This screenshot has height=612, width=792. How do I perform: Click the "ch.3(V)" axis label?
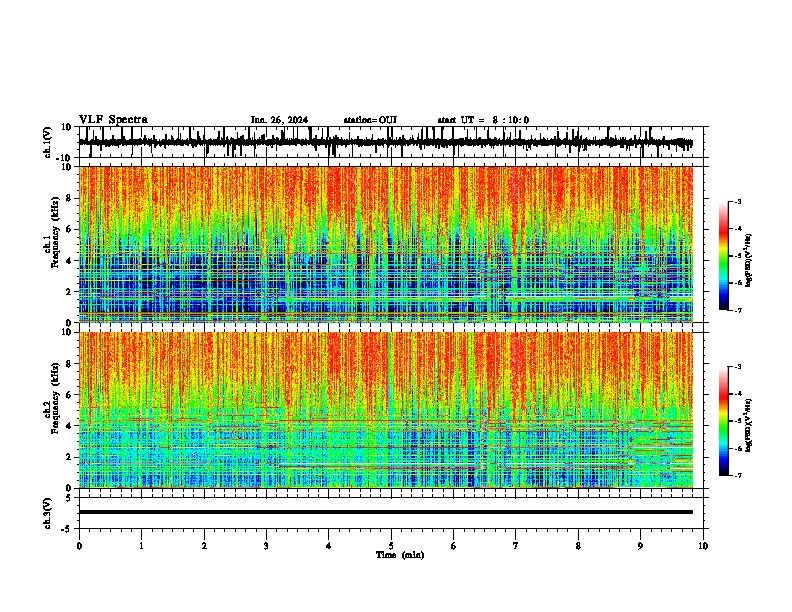click(48, 513)
